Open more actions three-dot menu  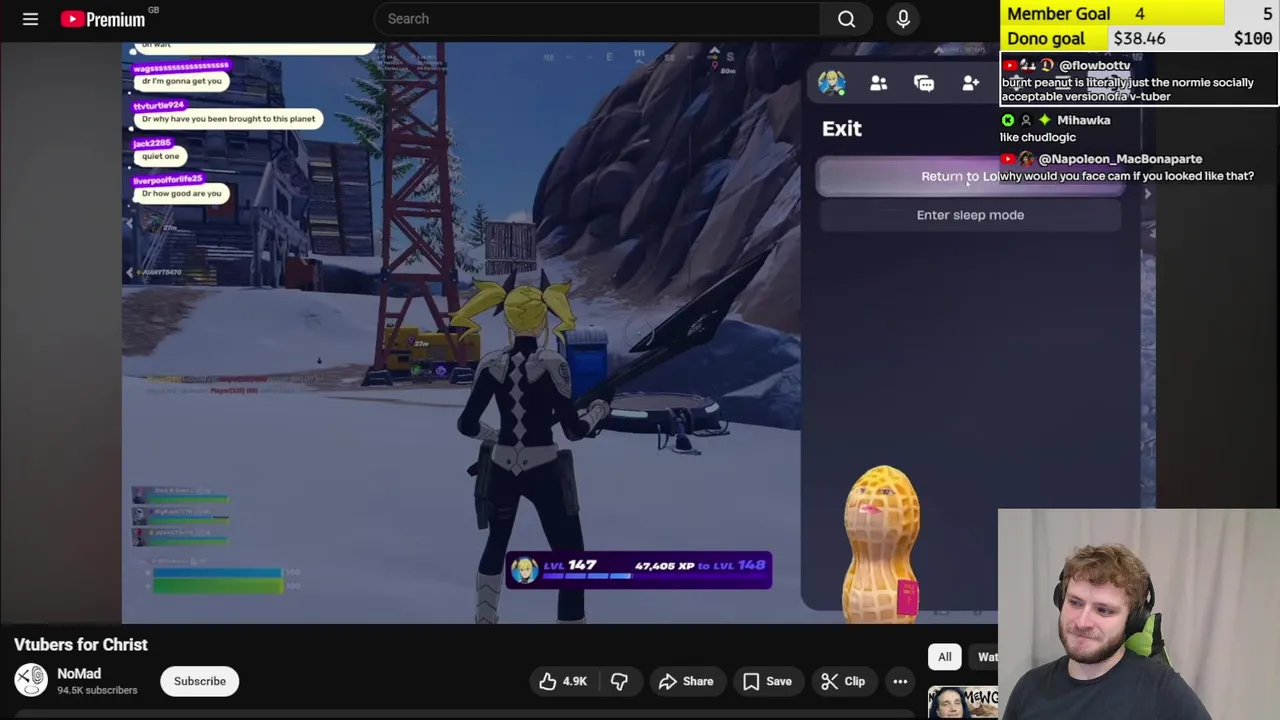click(900, 681)
